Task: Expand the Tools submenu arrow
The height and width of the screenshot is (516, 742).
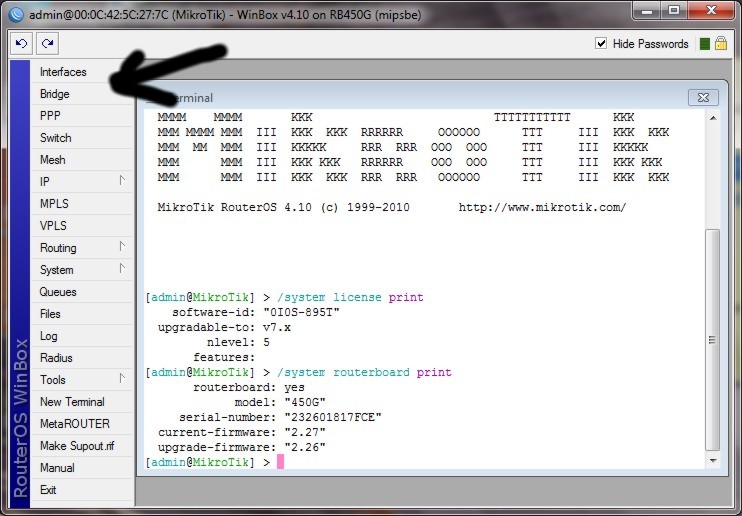Action: (x=122, y=378)
